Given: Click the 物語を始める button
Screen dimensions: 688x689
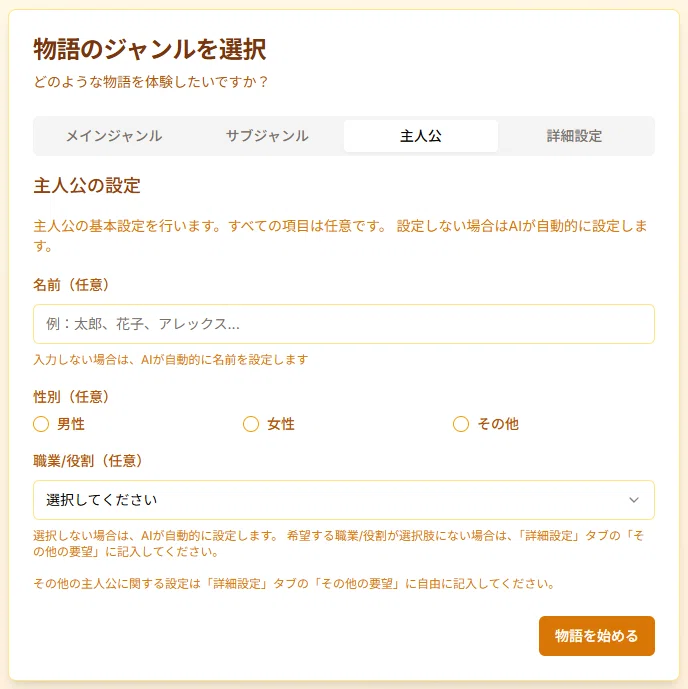Looking at the screenshot, I should (x=597, y=635).
